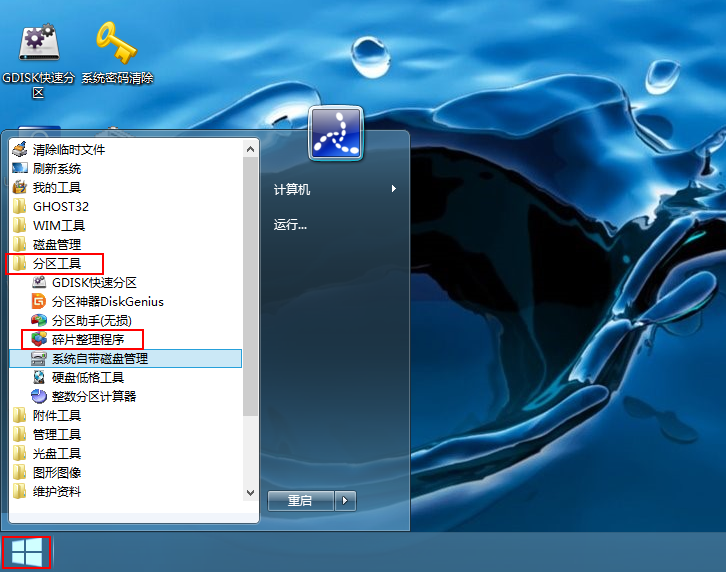Click the 系统自带磁盘管理 drive icon
The width and height of the screenshot is (726, 572).
point(39,358)
